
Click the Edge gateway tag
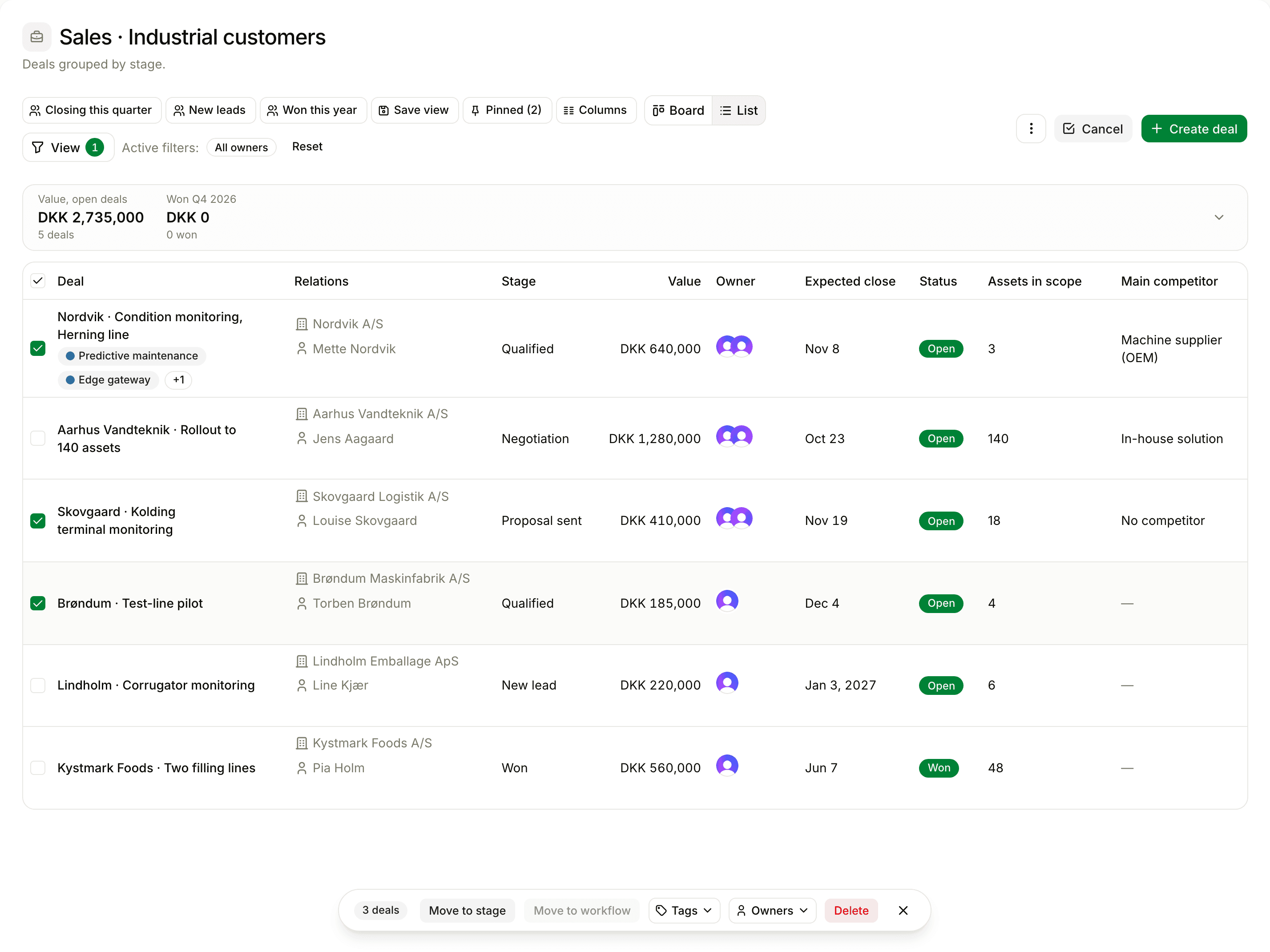[x=108, y=380]
